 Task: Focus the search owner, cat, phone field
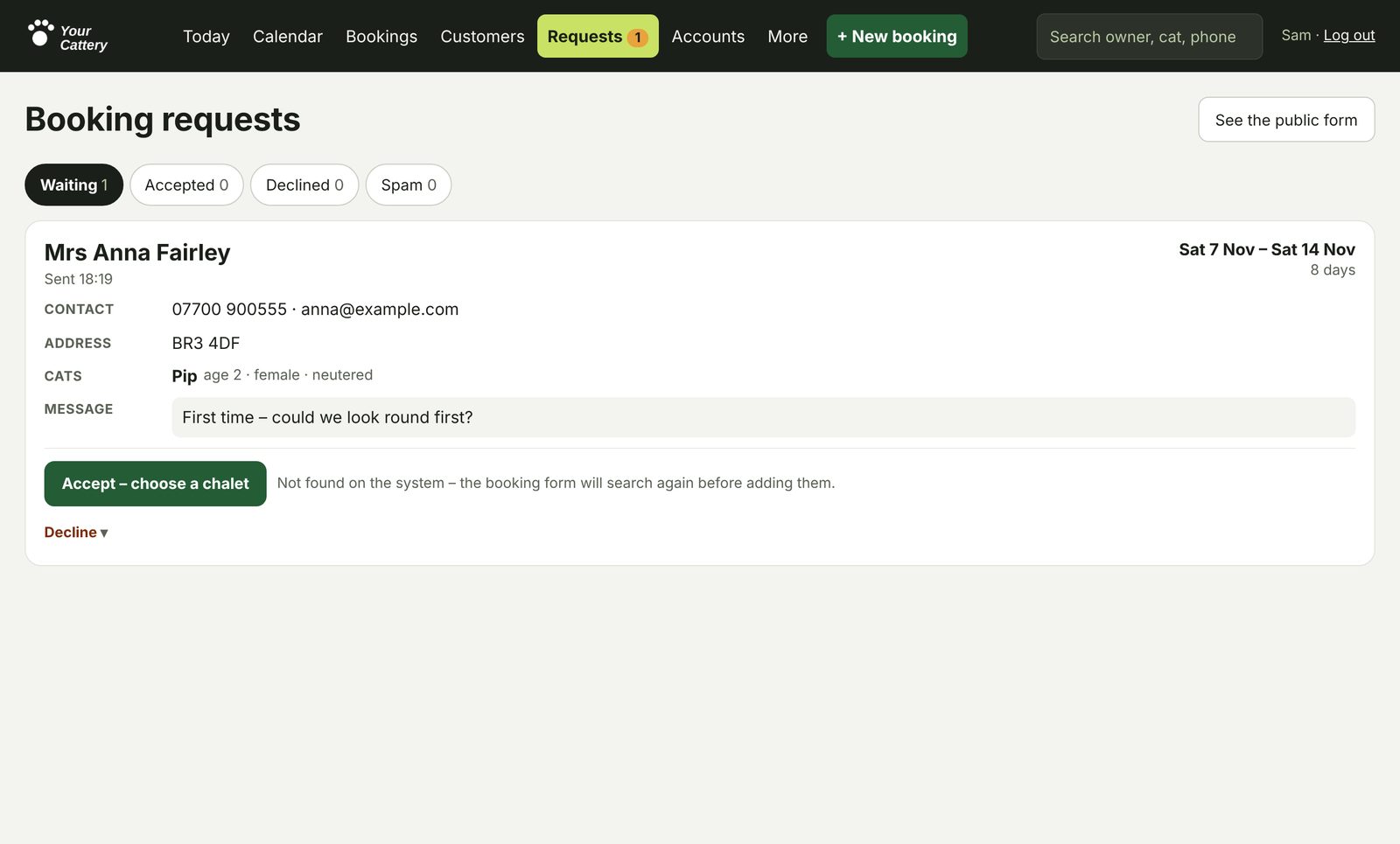click(1149, 37)
